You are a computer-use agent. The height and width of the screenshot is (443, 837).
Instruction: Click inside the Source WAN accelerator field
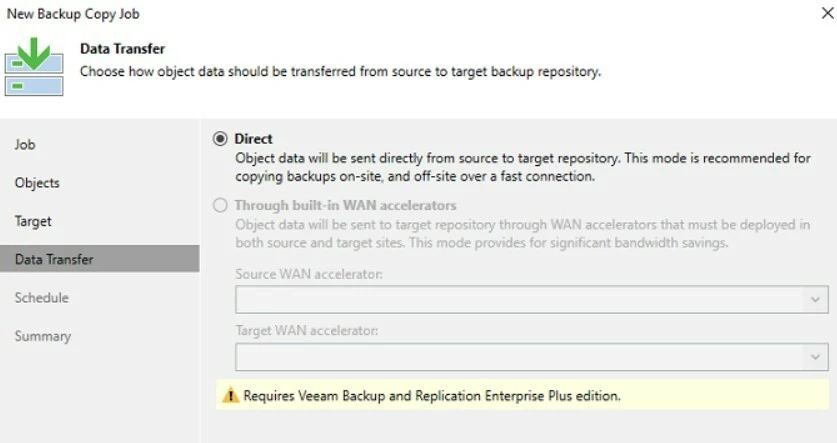coord(520,300)
